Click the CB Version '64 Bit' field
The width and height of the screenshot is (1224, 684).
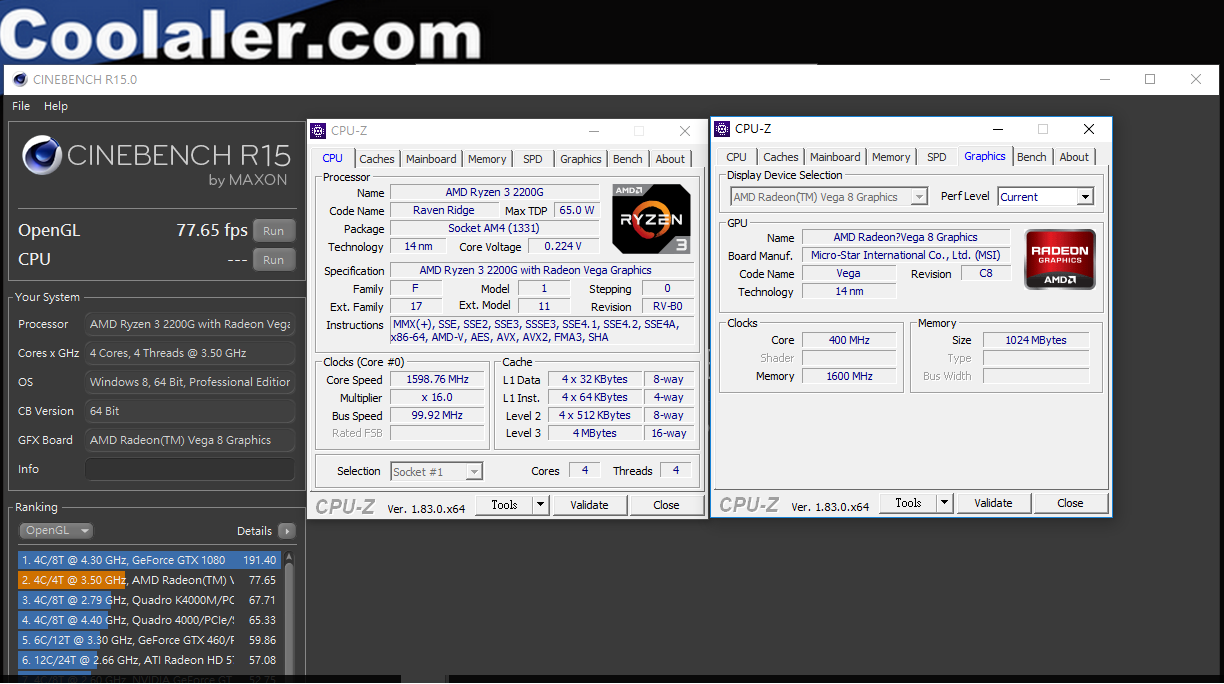(189, 411)
